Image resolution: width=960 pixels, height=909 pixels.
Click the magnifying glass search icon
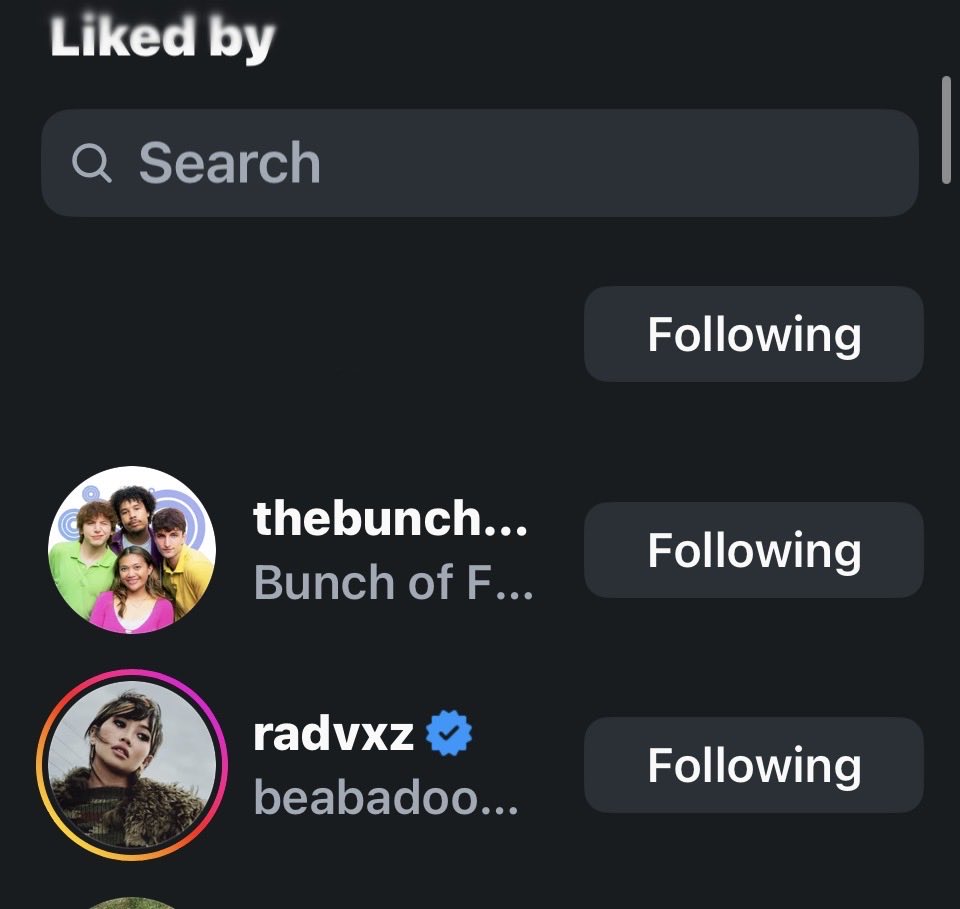[92, 163]
